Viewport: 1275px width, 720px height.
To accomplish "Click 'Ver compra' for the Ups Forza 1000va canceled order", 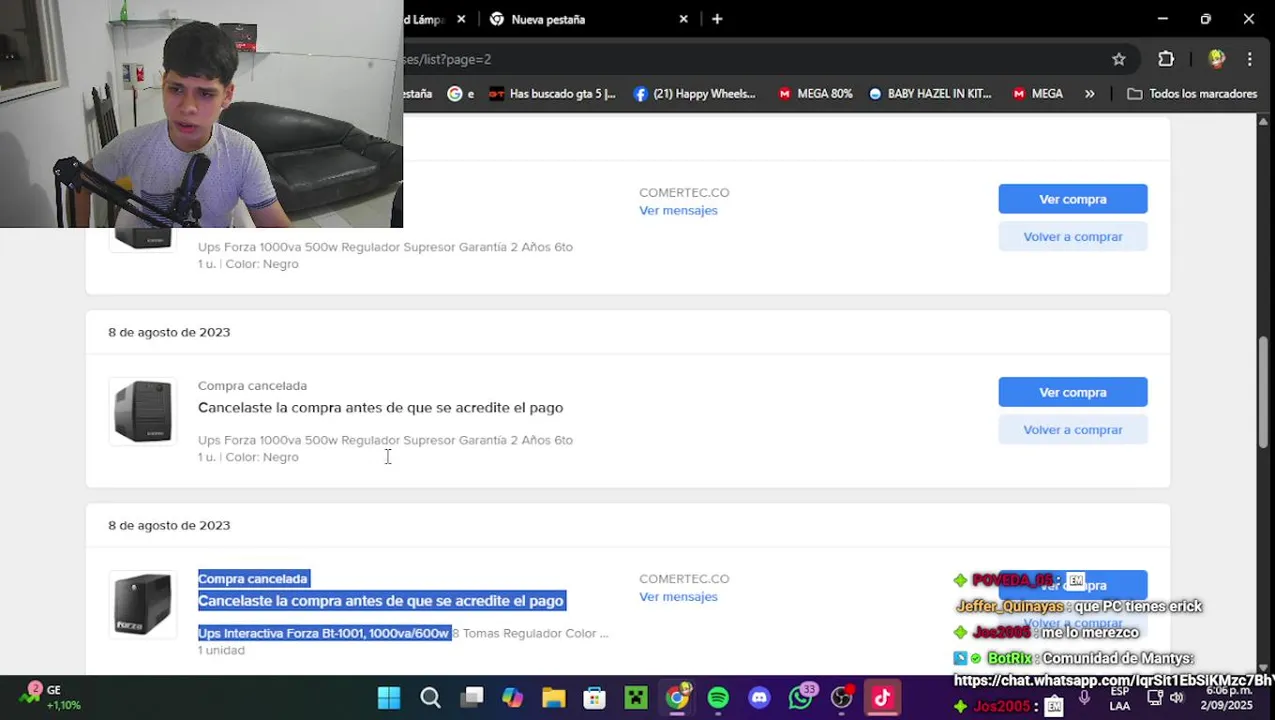I will coord(1072,392).
